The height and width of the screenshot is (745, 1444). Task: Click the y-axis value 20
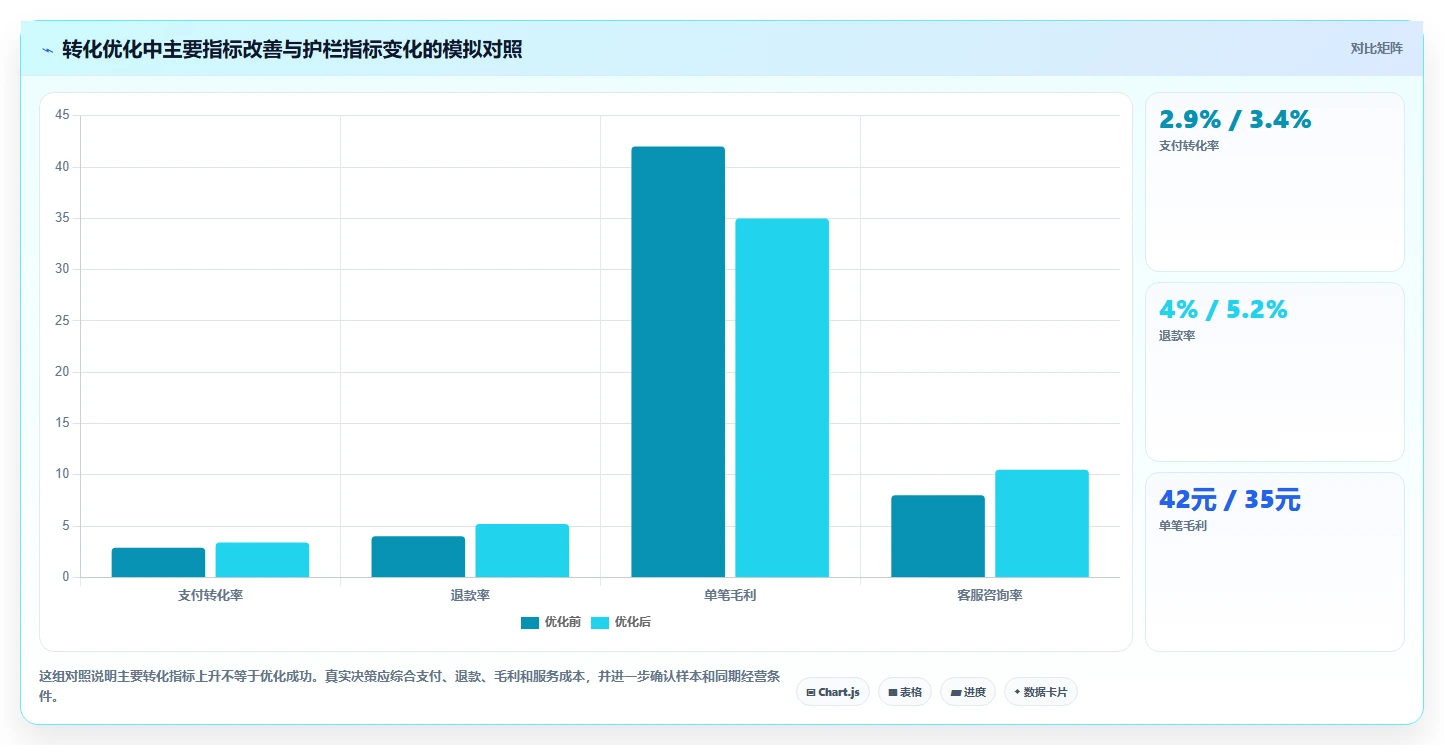[x=62, y=372]
